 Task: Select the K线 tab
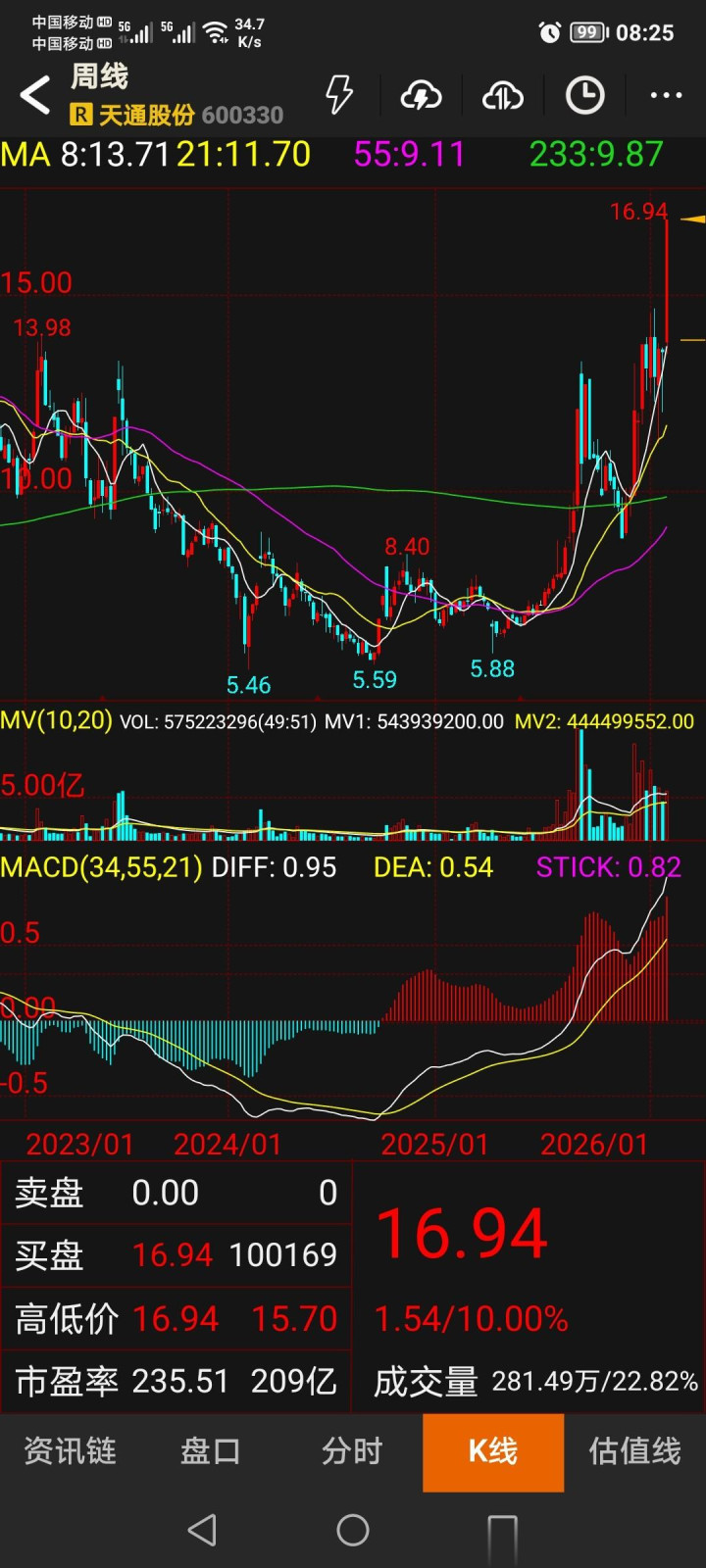(493, 1452)
